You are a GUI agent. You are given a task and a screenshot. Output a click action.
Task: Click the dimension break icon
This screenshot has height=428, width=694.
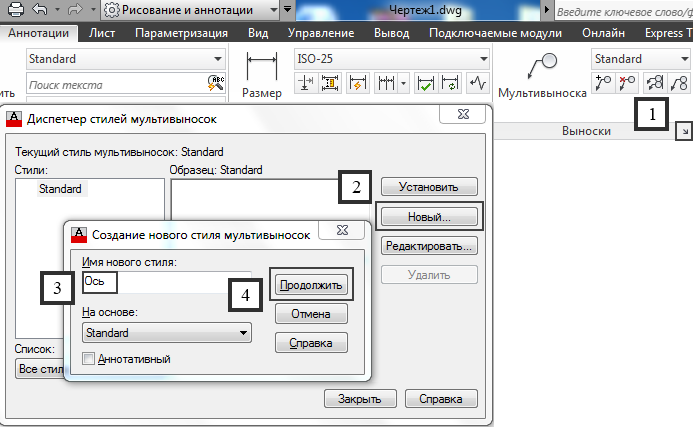(x=305, y=83)
